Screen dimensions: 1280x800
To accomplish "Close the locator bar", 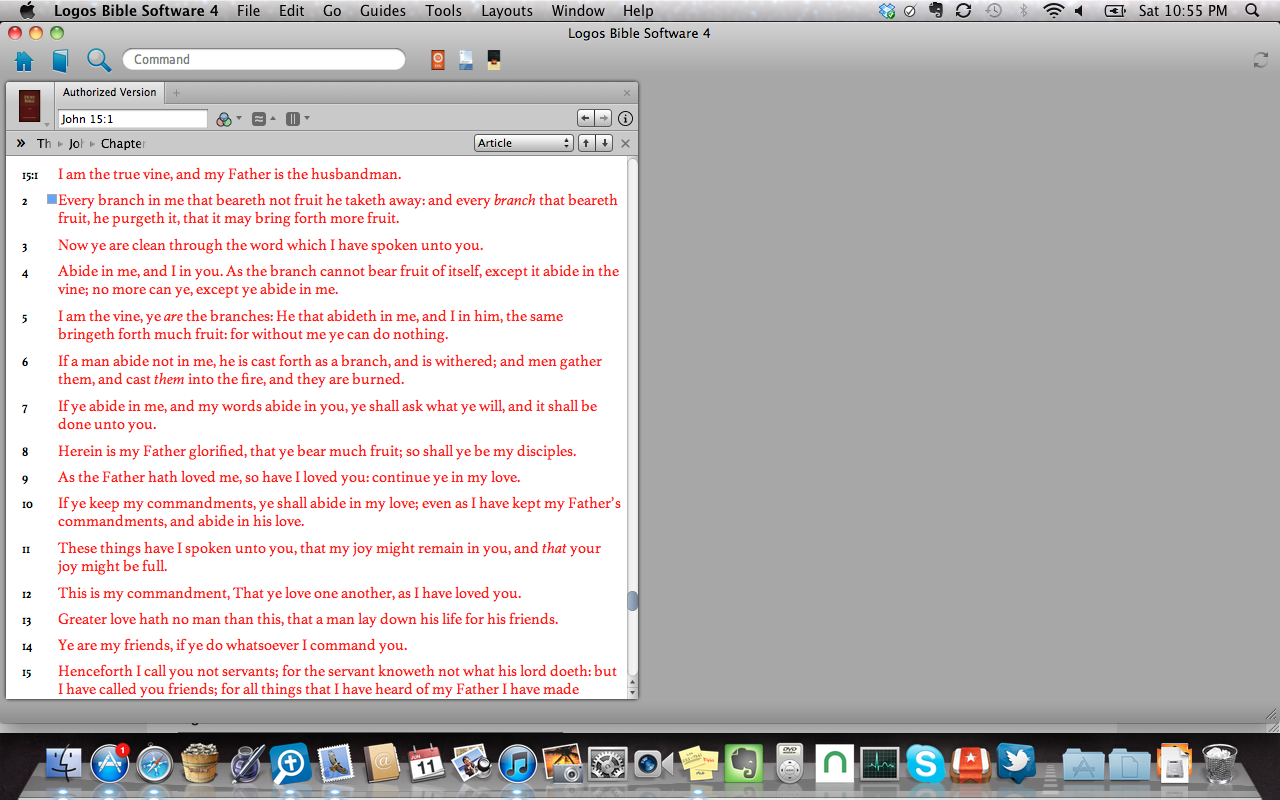I will [626, 143].
